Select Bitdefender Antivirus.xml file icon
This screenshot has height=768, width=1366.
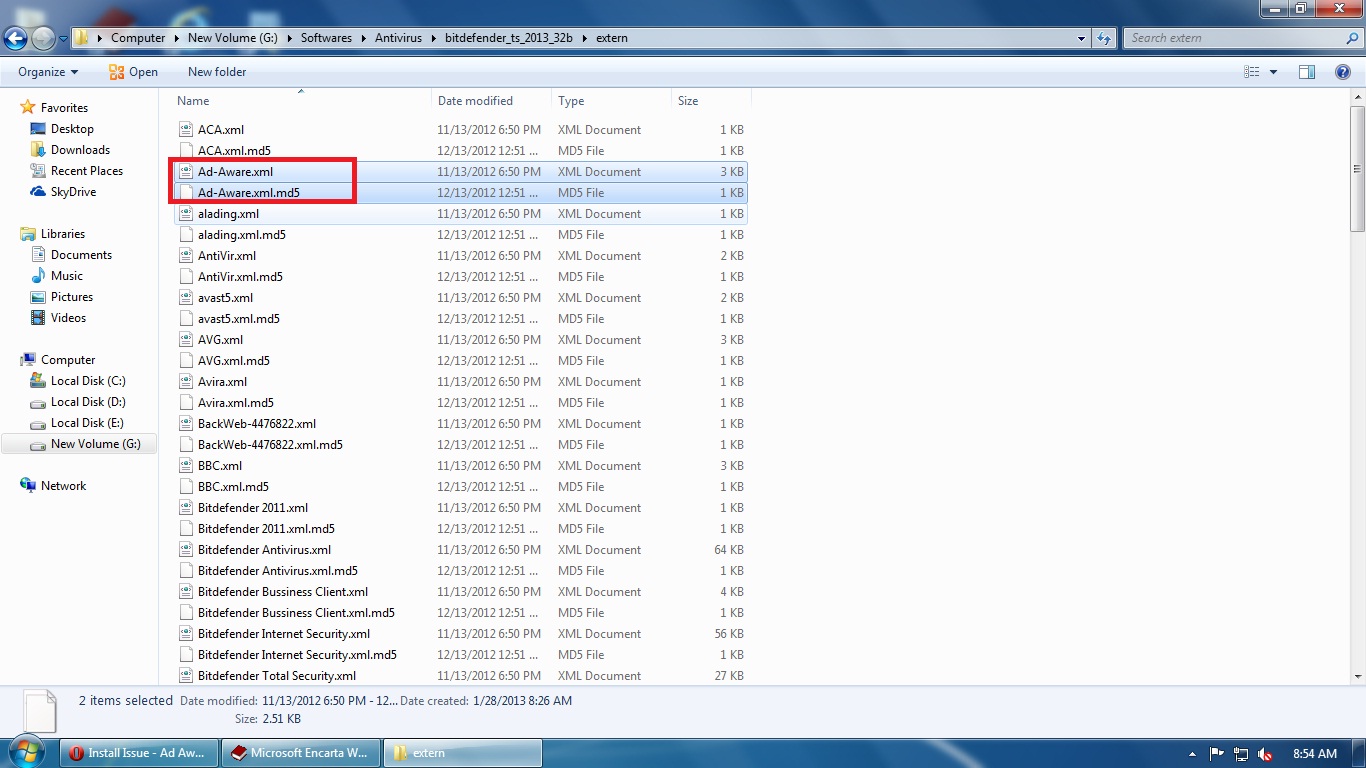point(185,550)
